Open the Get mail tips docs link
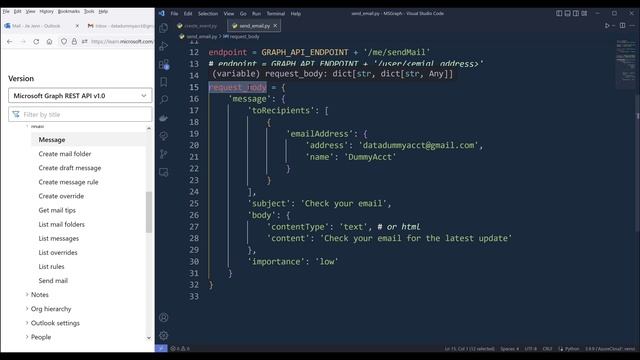 tap(57, 210)
